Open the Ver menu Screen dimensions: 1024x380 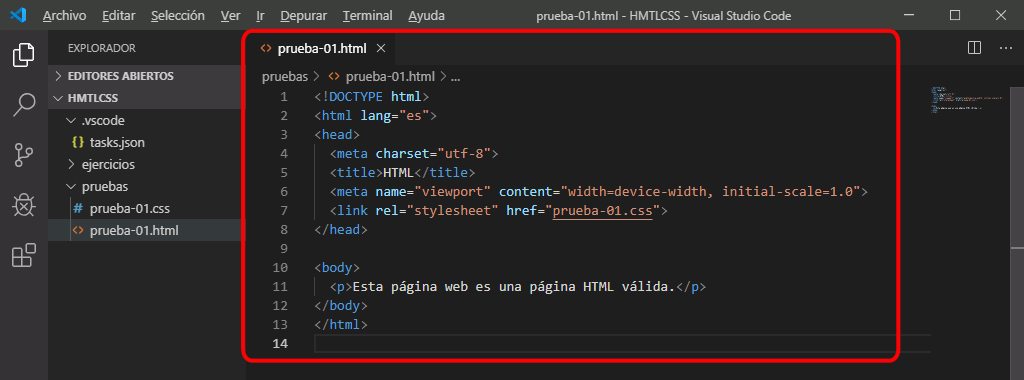tap(231, 15)
